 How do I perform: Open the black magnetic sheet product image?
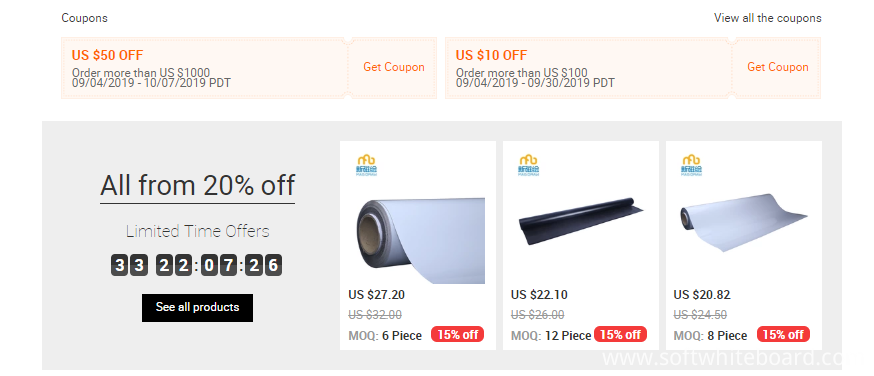click(x=581, y=221)
